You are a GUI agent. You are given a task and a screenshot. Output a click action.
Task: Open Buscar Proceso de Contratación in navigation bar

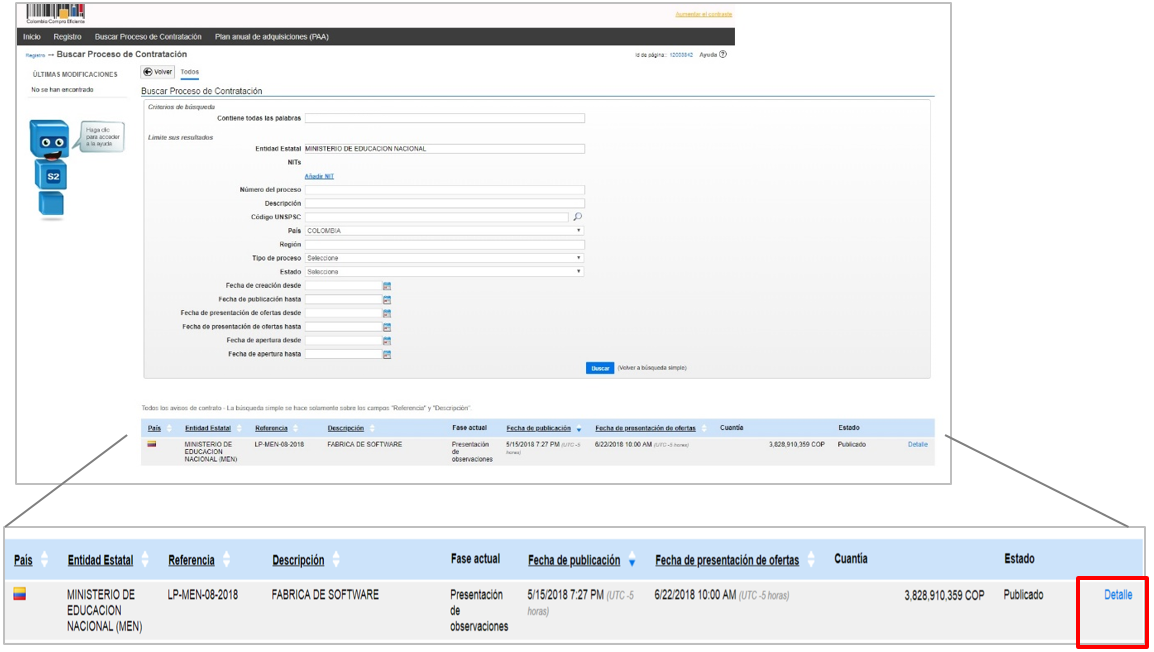pyautogui.click(x=148, y=37)
